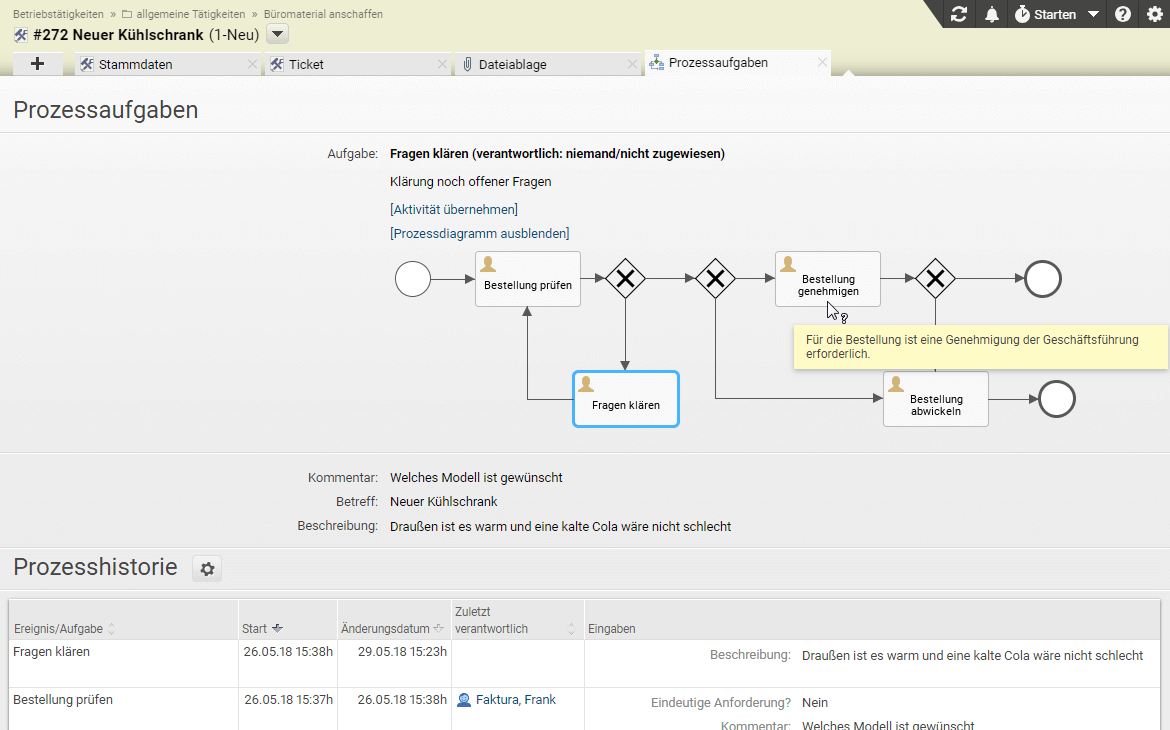
Task: Click the tools icon before #272 title
Action: coord(21,35)
